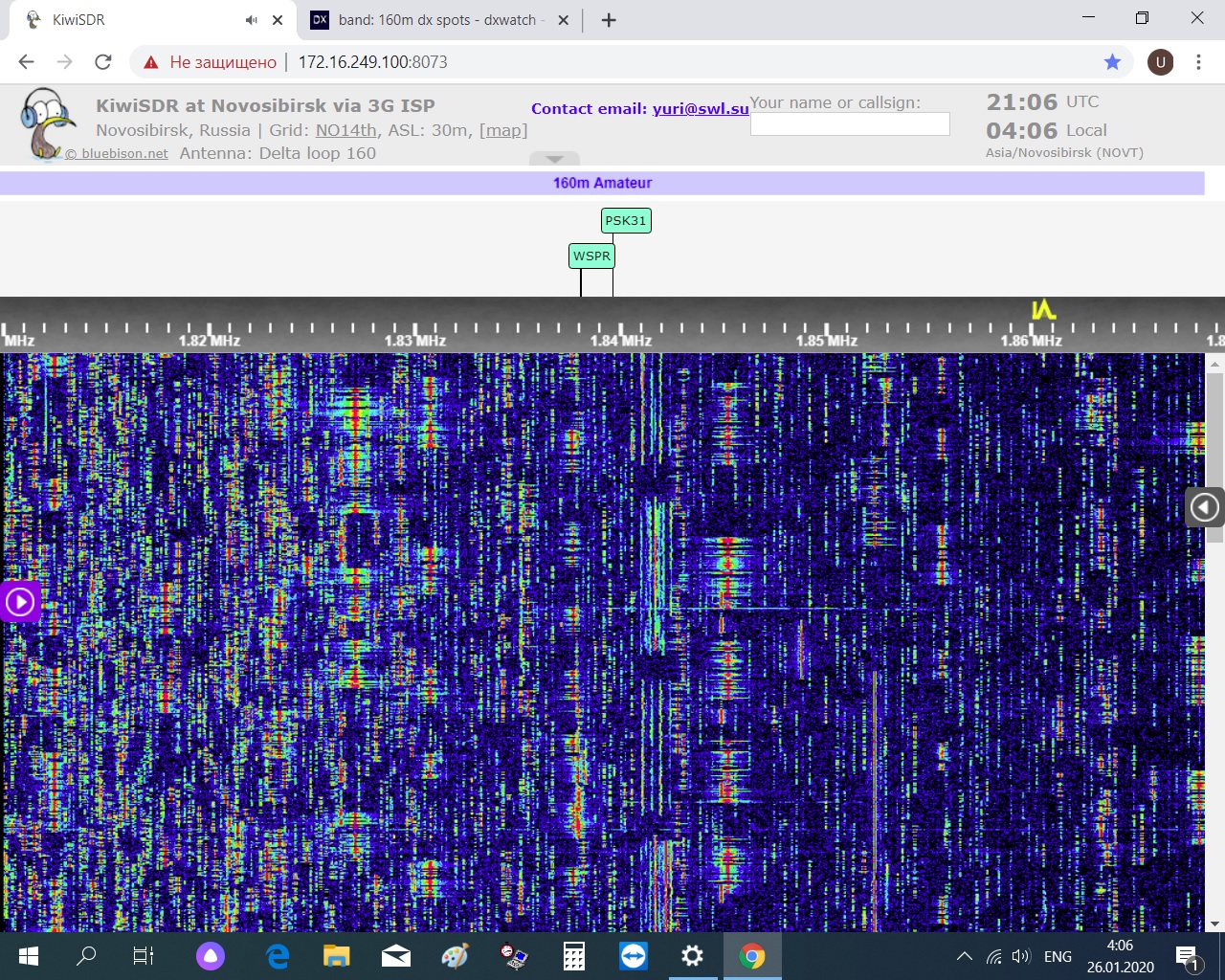
Task: Select the PSK31 frequency label
Action: tap(626, 221)
